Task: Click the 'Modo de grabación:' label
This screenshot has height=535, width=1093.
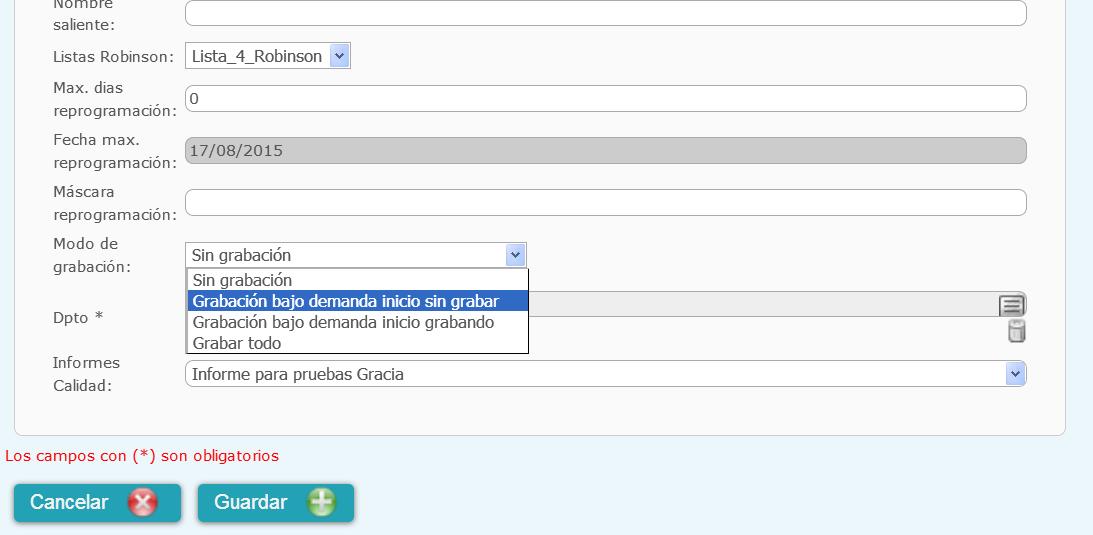Action: tap(92, 255)
